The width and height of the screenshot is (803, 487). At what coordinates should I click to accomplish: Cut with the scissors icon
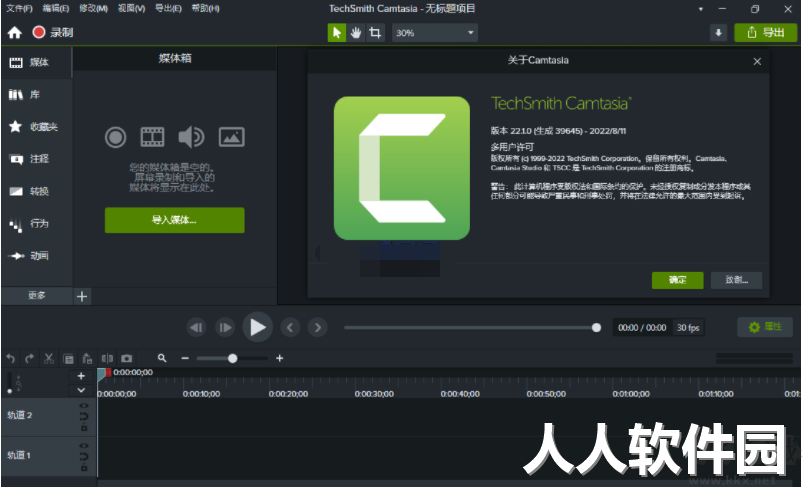[49, 358]
